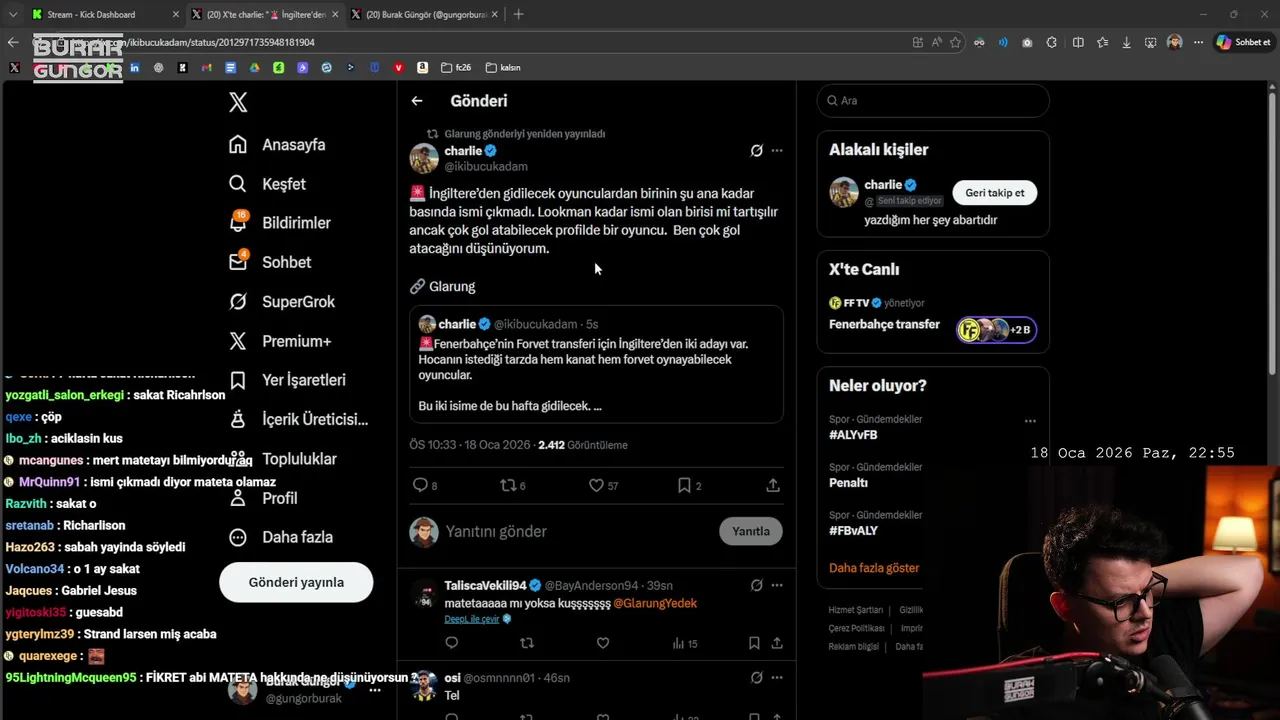Viewport: 1280px width, 720px height.
Task: Click the Gönderi yayınla button
Action: pyautogui.click(x=296, y=582)
